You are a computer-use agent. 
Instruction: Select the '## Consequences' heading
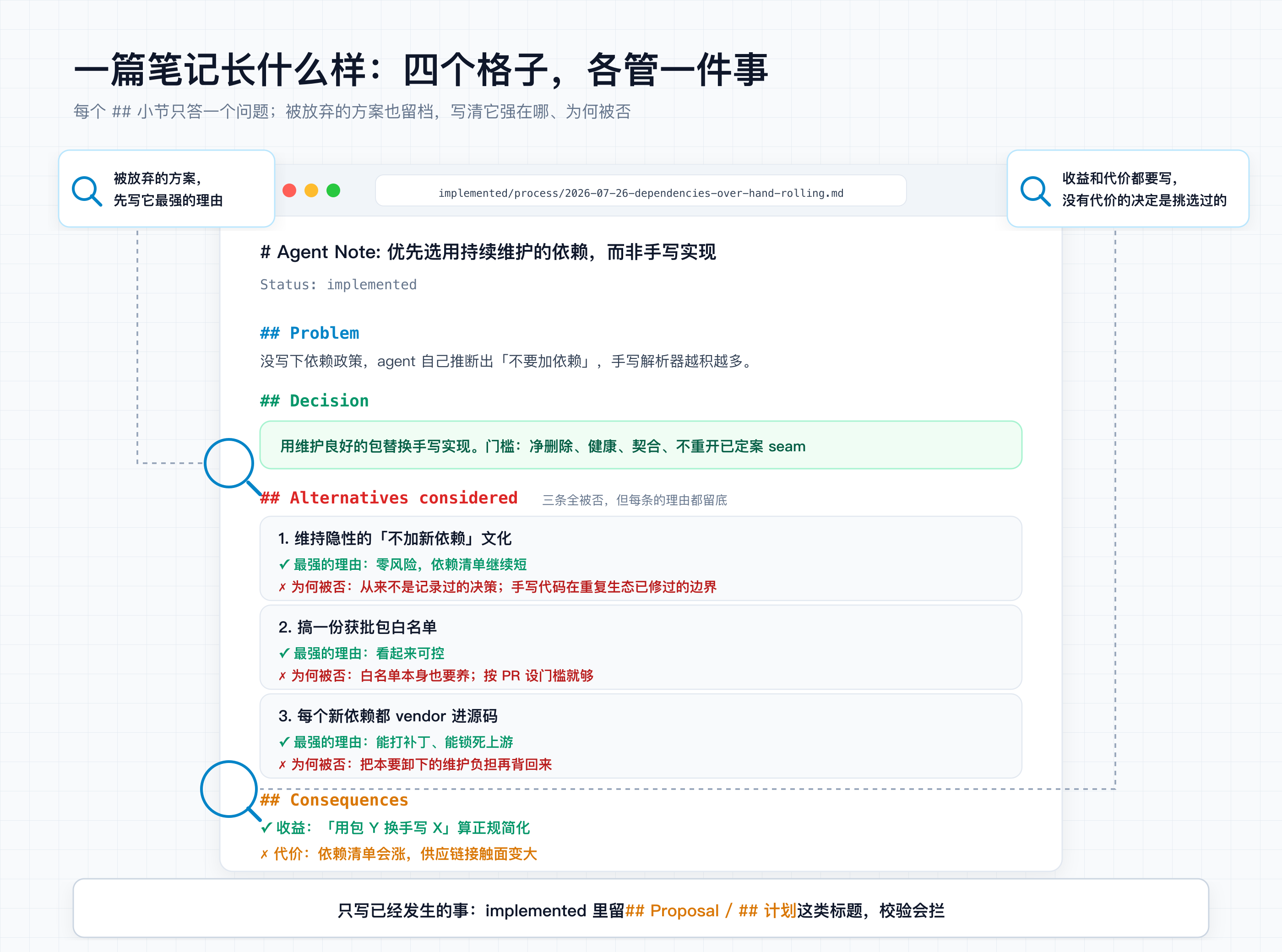click(334, 800)
